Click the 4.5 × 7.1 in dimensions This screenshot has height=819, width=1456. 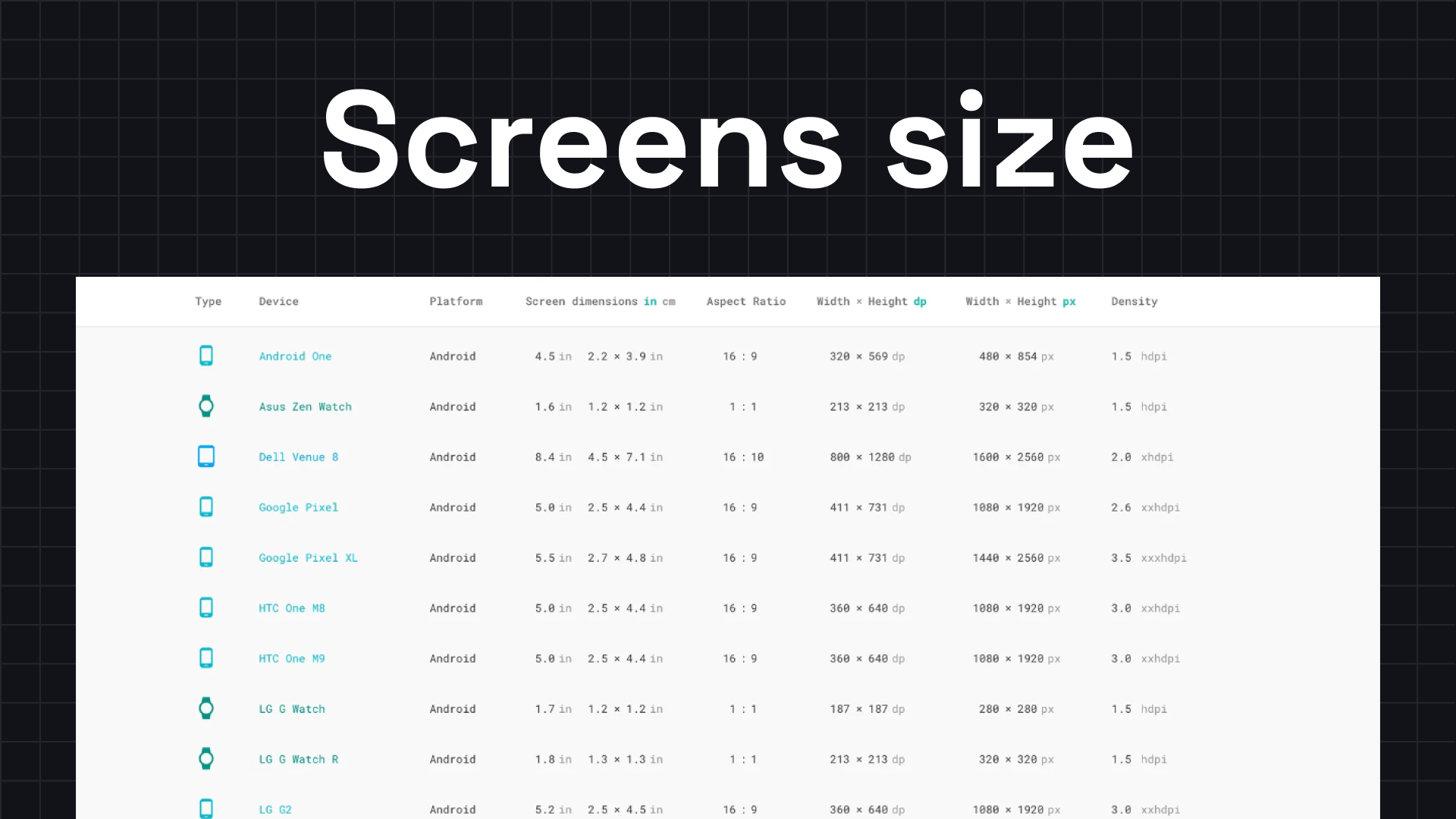click(x=625, y=457)
